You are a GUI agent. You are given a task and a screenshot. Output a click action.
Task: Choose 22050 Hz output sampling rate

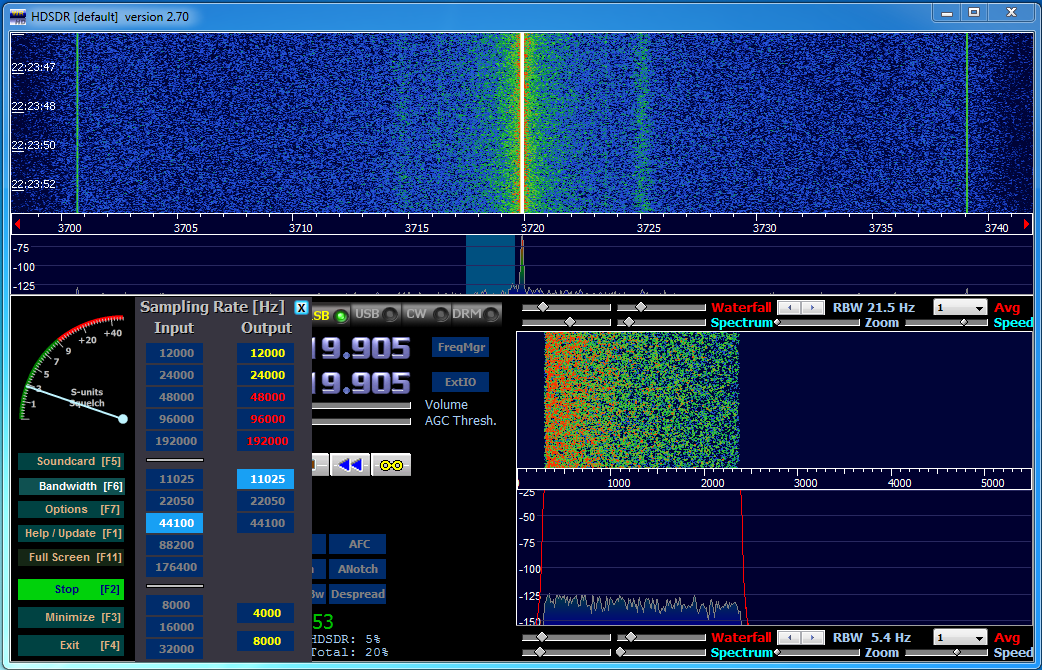266,501
